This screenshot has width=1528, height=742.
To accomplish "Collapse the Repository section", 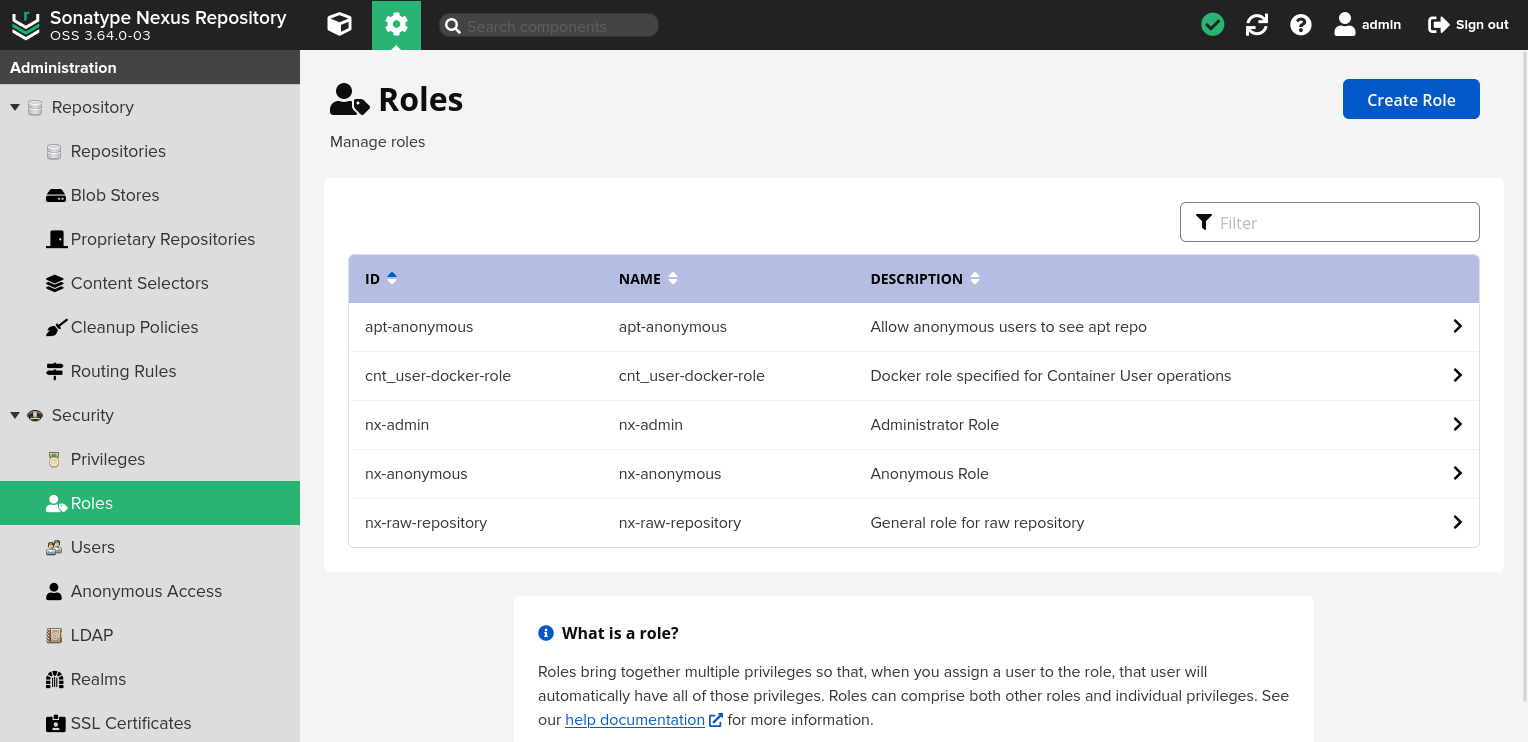I will pos(14,107).
